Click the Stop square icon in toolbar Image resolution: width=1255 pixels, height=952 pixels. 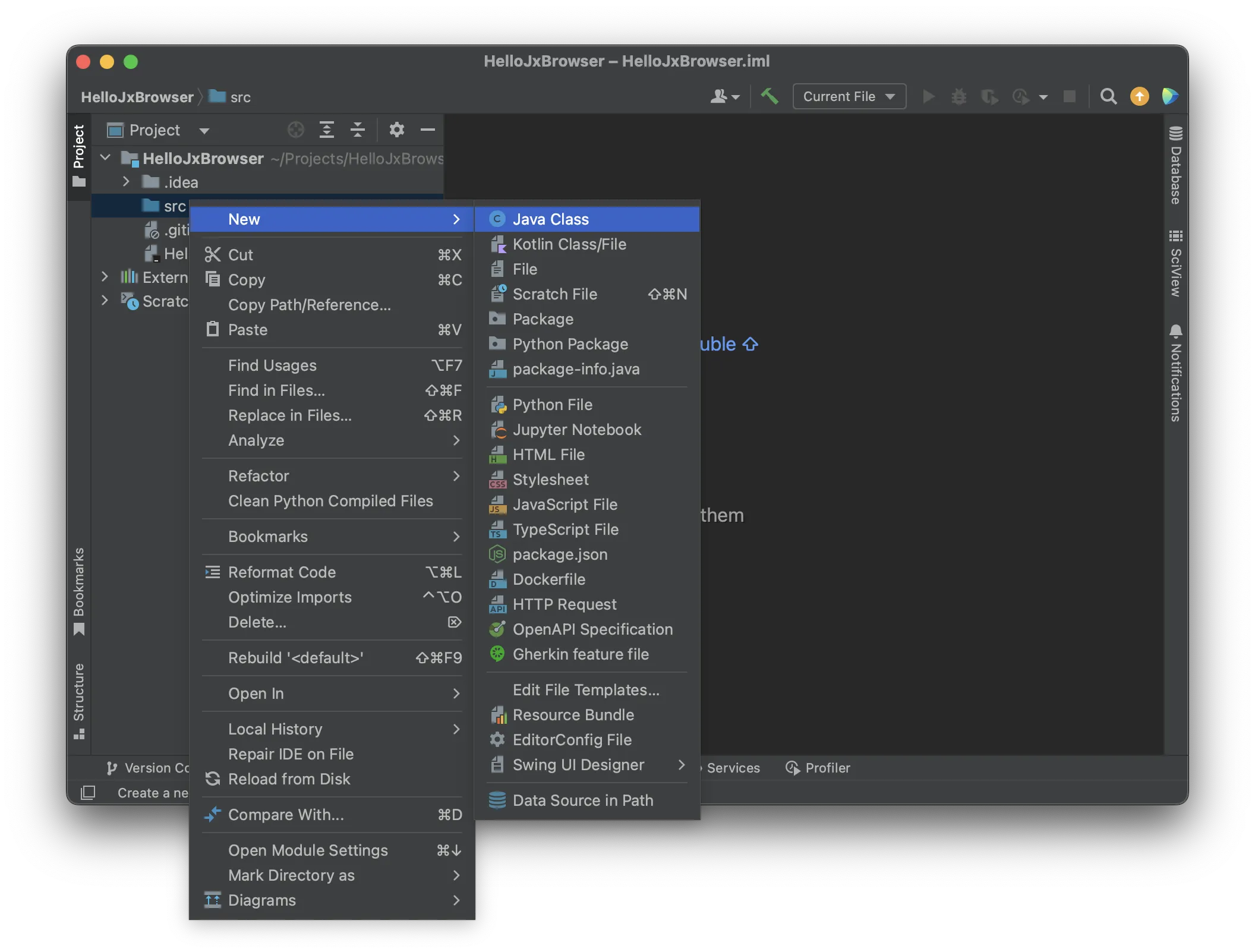[x=1070, y=96]
